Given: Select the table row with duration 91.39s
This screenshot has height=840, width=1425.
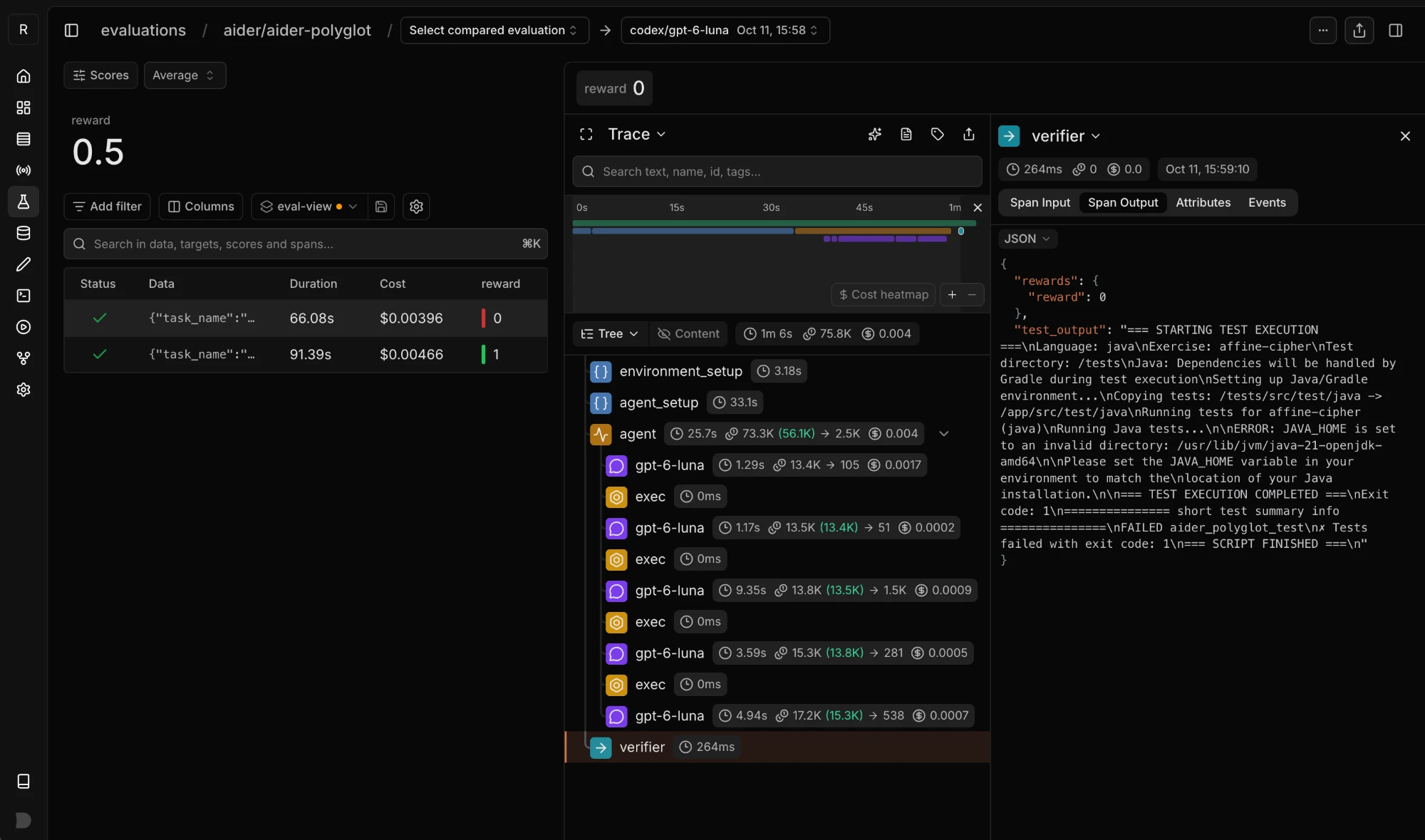Looking at the screenshot, I should tap(306, 355).
